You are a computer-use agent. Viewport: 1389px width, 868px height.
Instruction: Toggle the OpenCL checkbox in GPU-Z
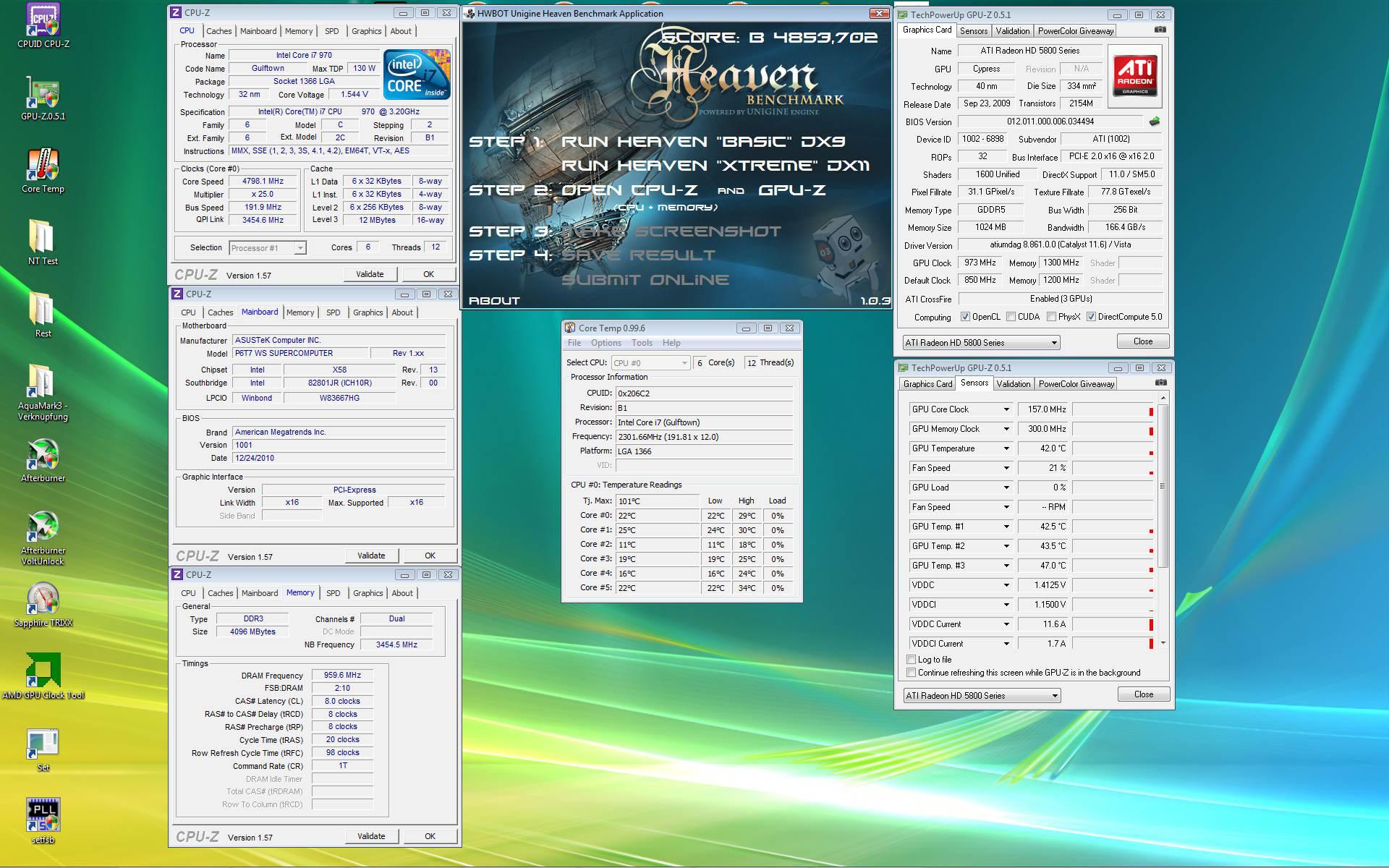coord(965,317)
